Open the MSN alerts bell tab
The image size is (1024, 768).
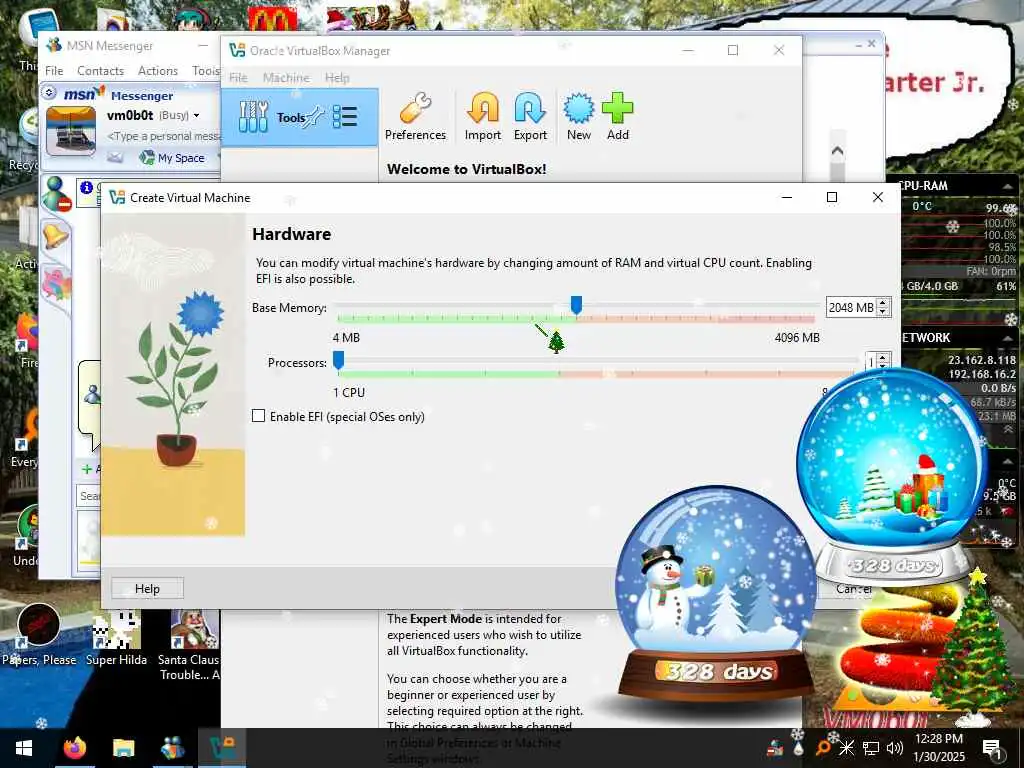coord(56,235)
